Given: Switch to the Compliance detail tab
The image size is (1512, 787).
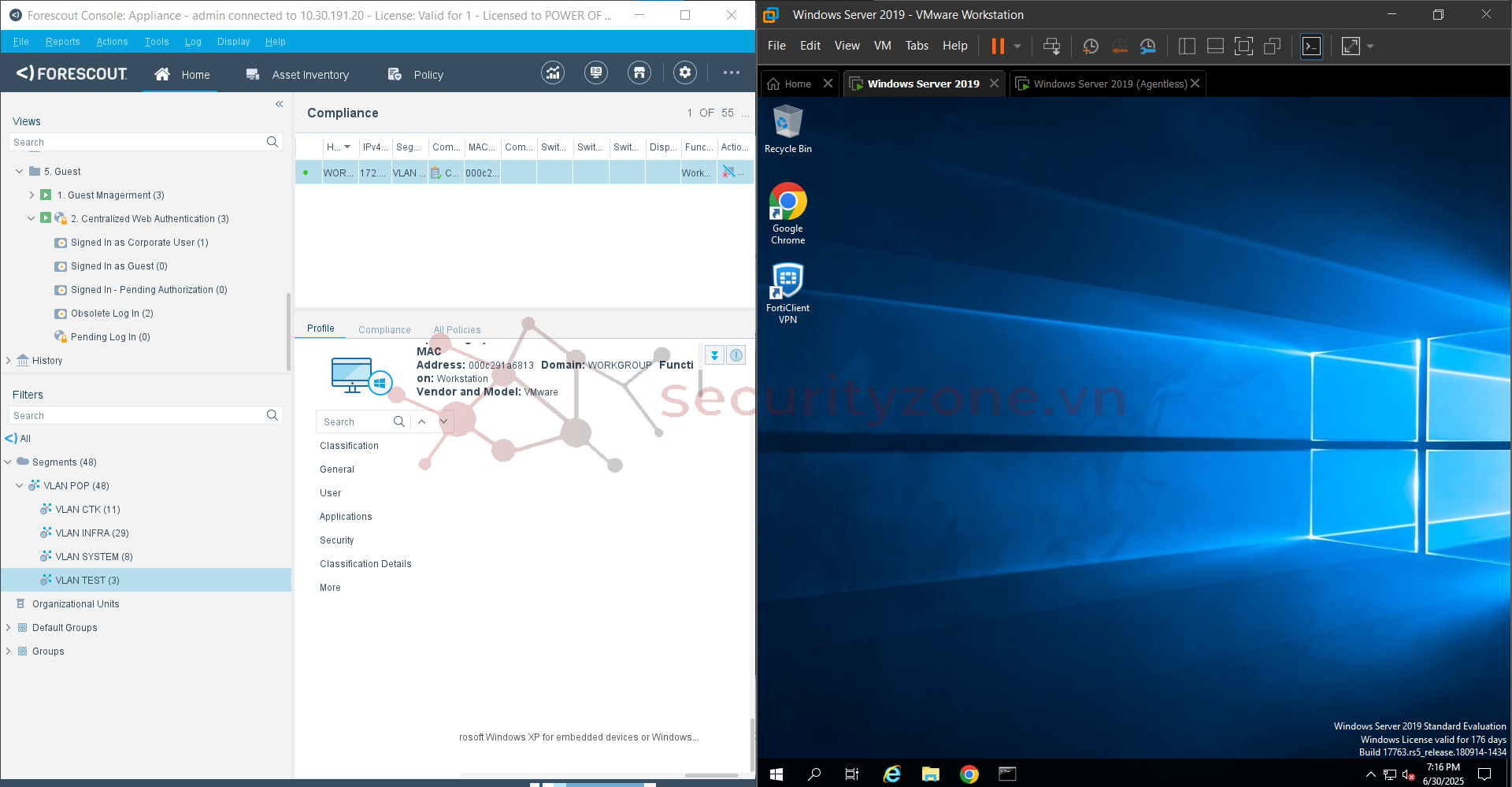Looking at the screenshot, I should 384,329.
